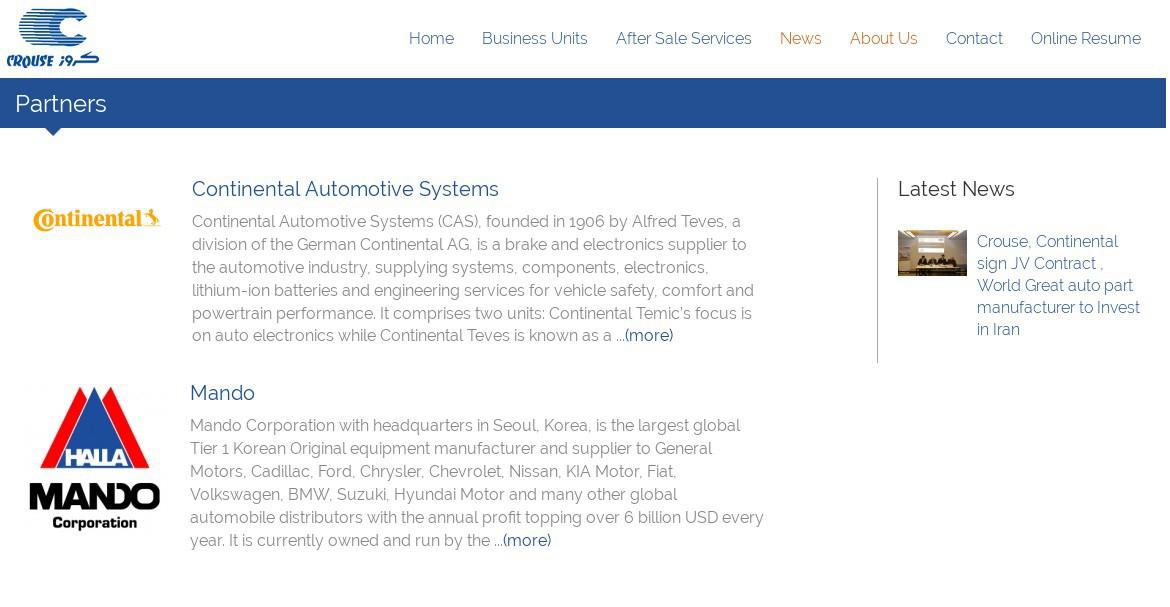Viewport: 1170px width, 607px height.
Task: Click the Halla Mando Corporation logo
Action: 94,459
